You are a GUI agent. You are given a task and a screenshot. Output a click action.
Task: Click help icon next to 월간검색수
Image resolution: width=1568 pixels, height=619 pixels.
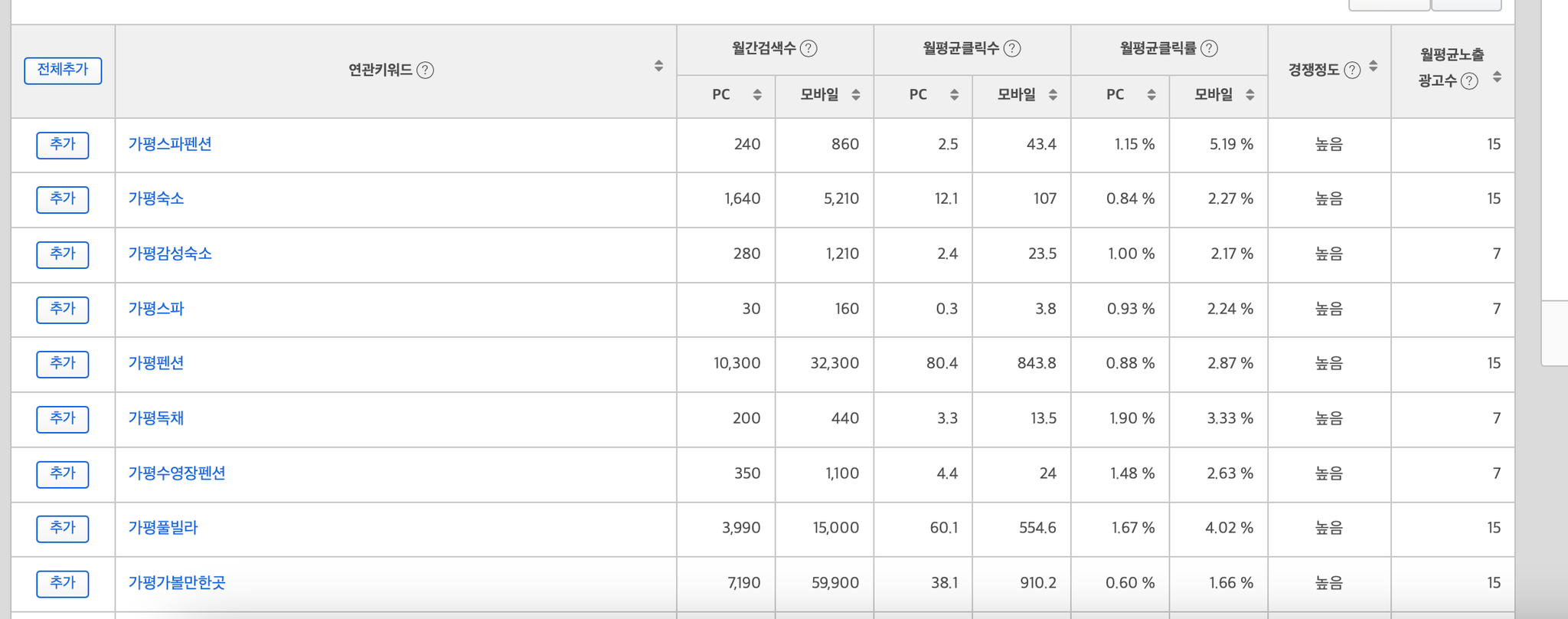click(x=808, y=48)
